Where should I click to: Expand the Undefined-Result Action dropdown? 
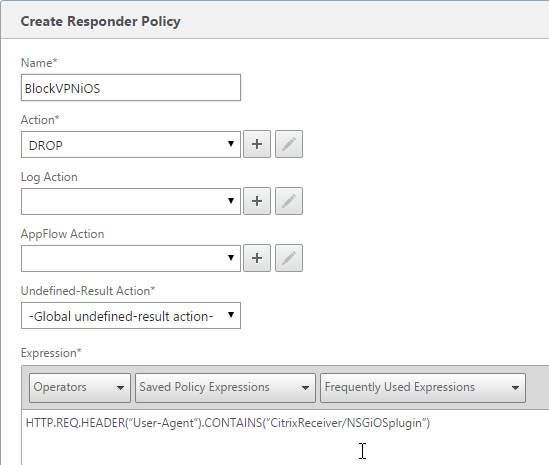pyautogui.click(x=131, y=315)
